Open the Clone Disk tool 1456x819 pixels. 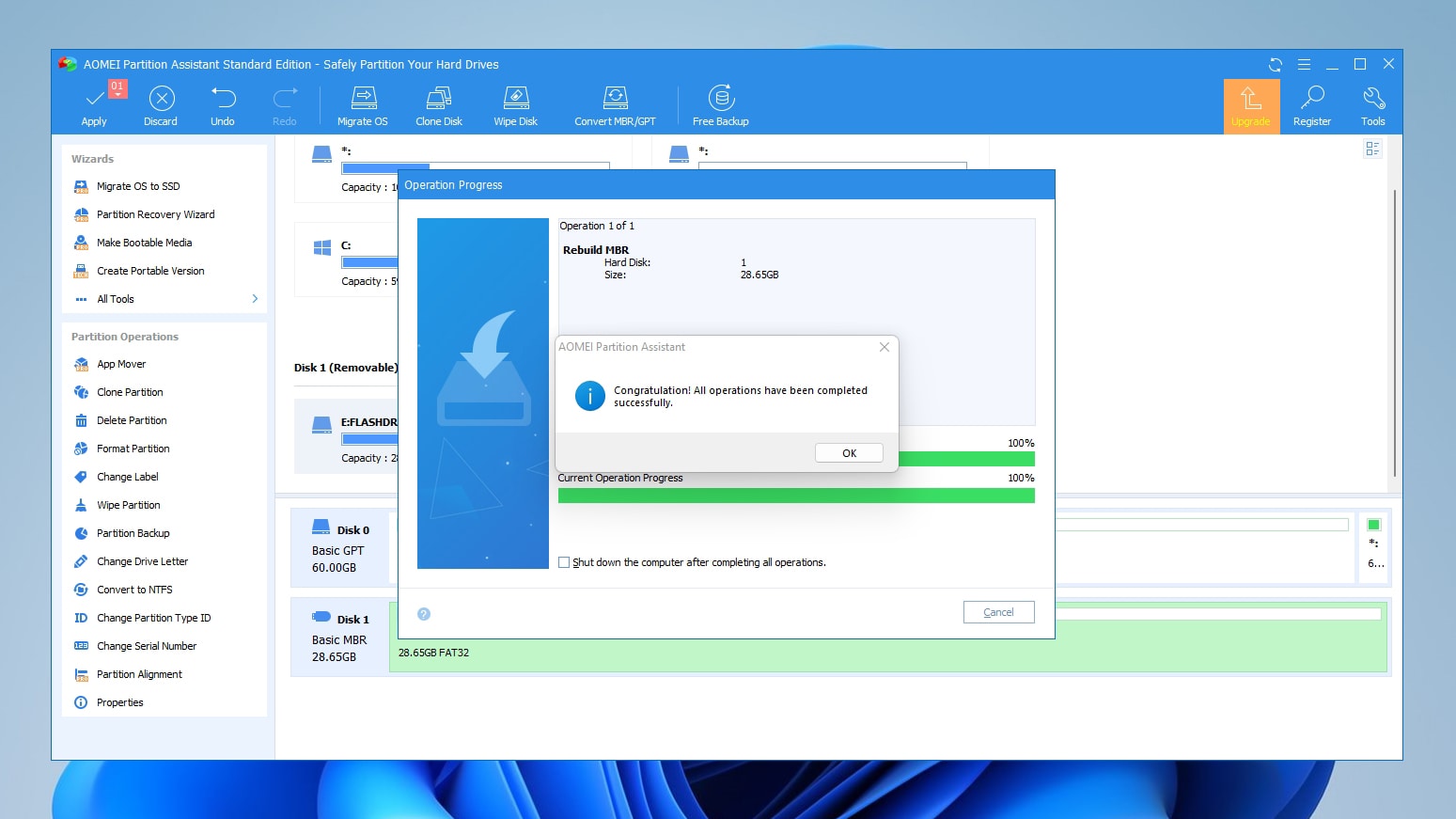439,105
